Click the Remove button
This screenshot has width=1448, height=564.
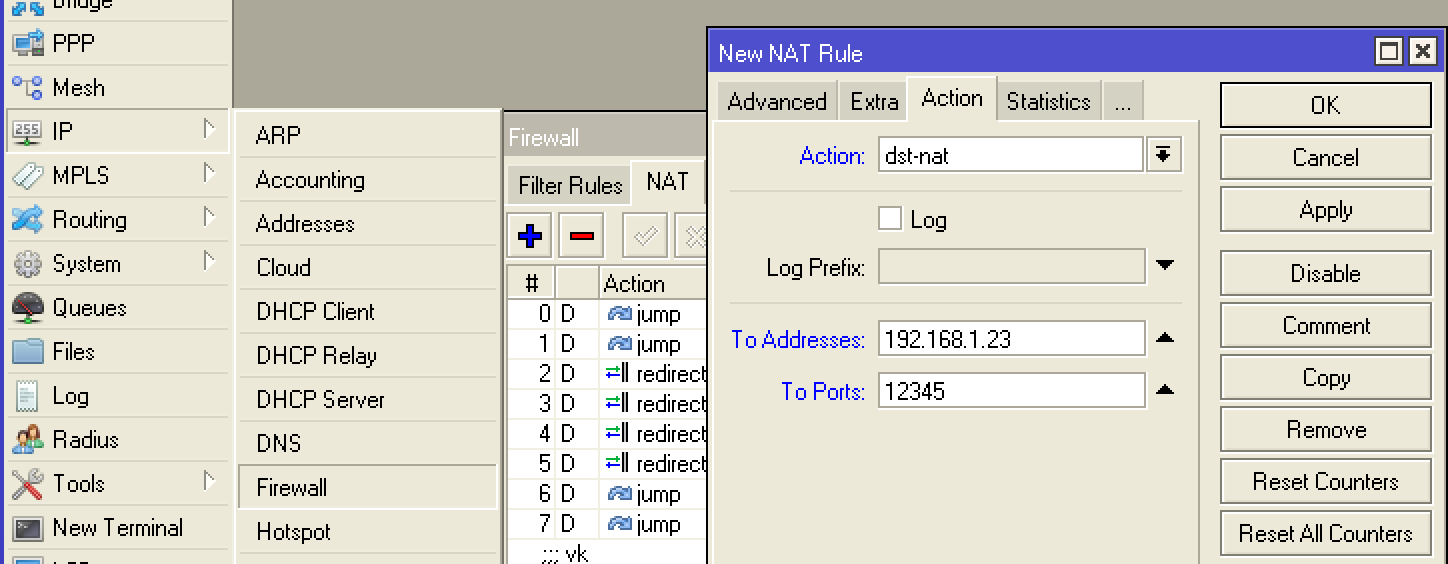(1326, 430)
